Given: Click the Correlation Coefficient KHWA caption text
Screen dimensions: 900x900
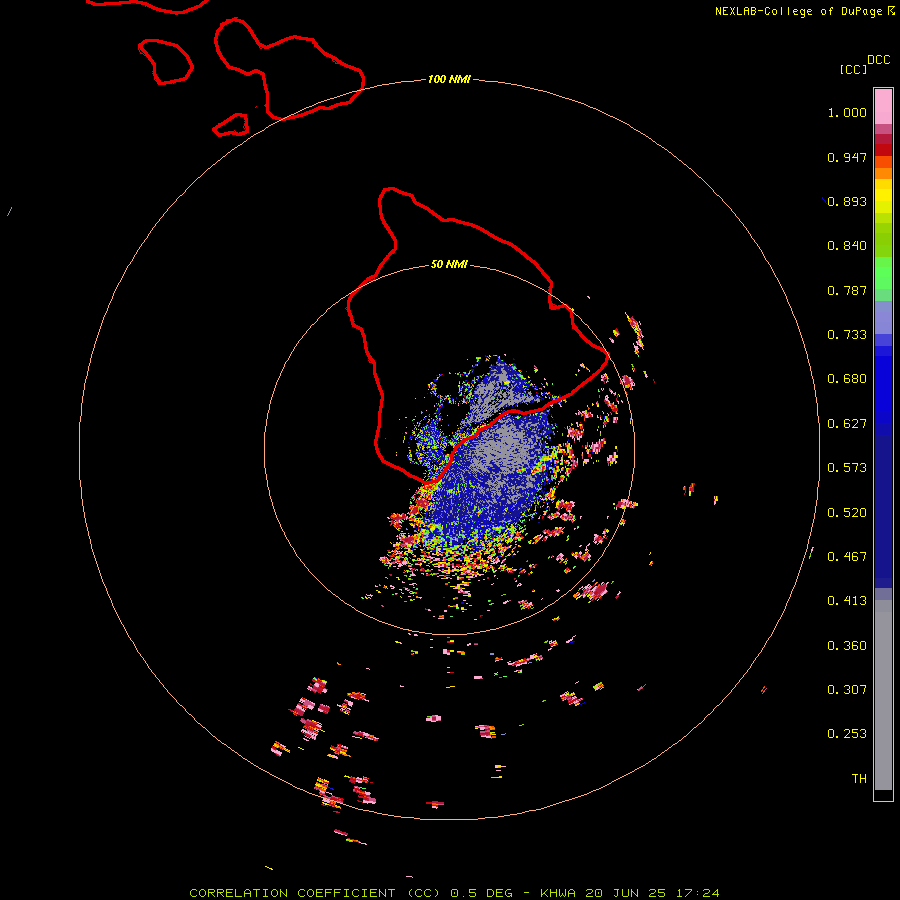Looking at the screenshot, I should click(x=455, y=893).
